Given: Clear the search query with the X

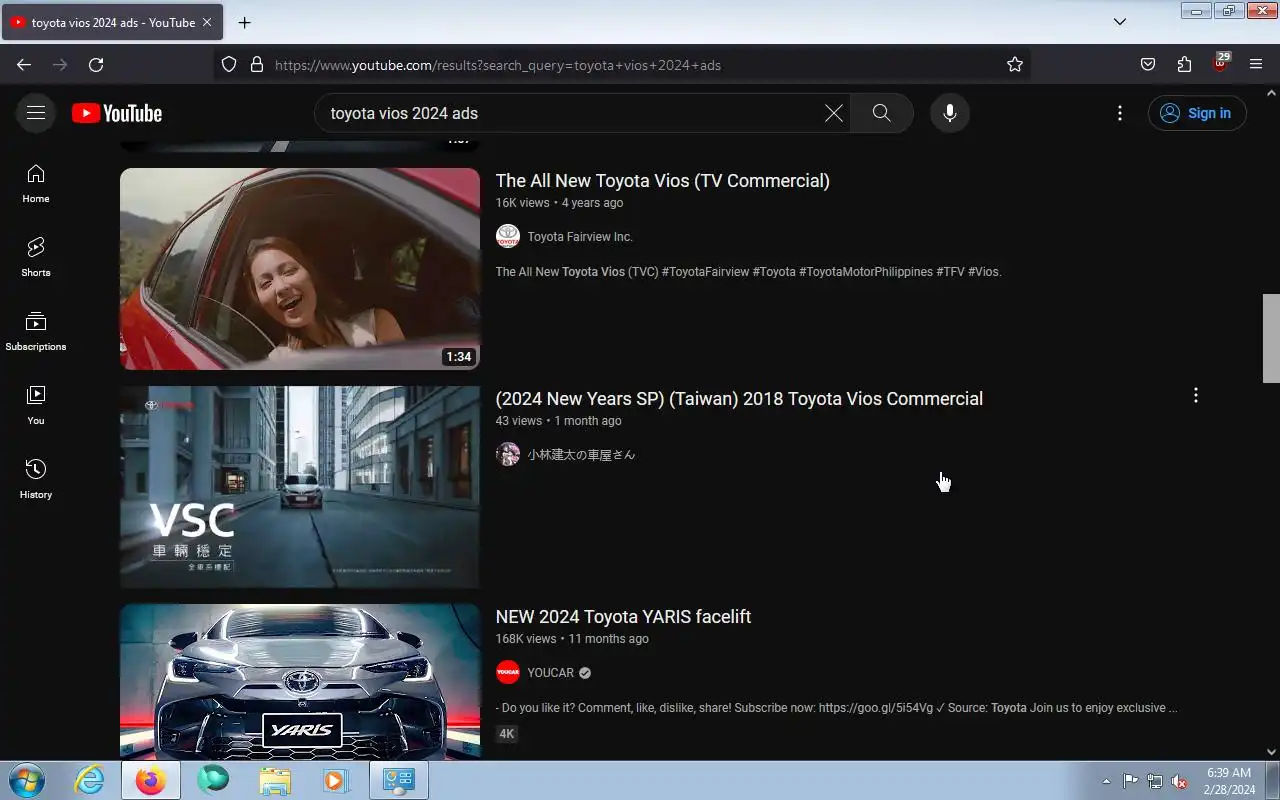Looking at the screenshot, I should click(x=833, y=113).
